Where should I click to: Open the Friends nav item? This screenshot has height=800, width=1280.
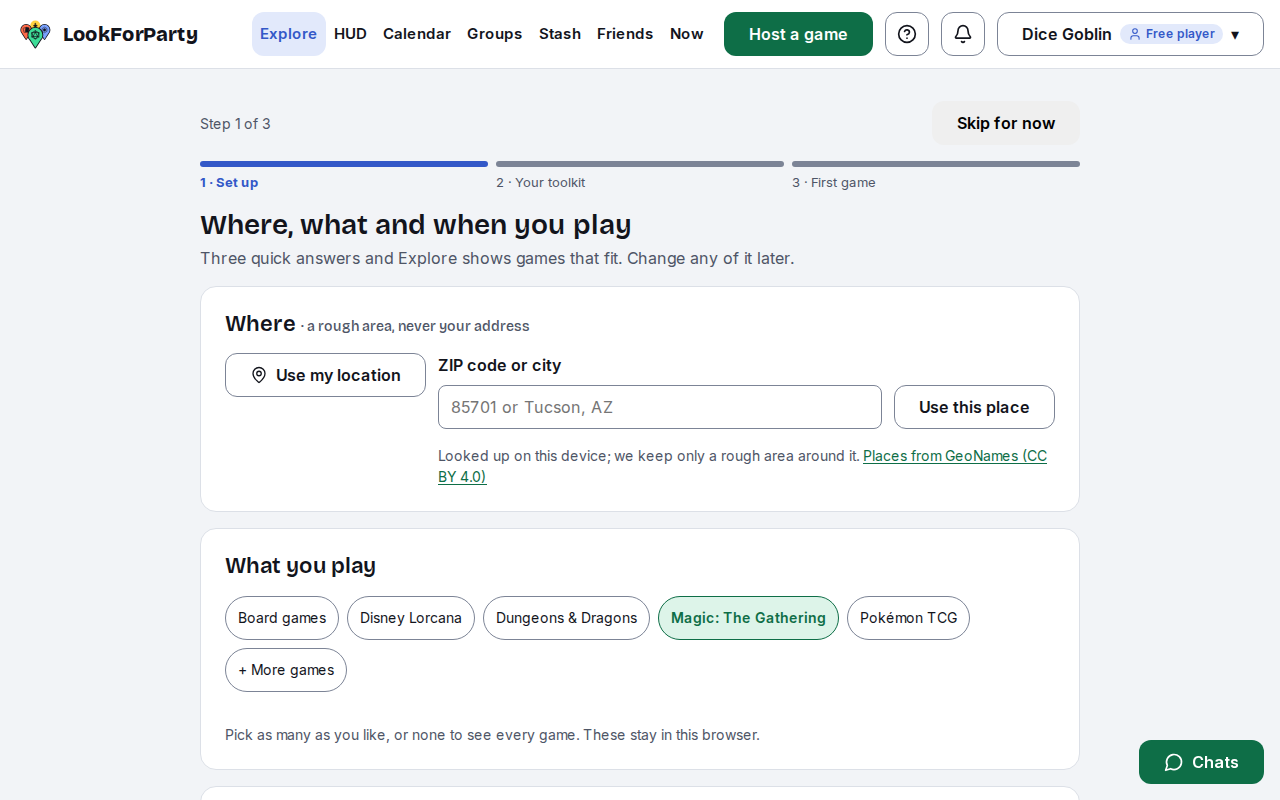point(625,34)
